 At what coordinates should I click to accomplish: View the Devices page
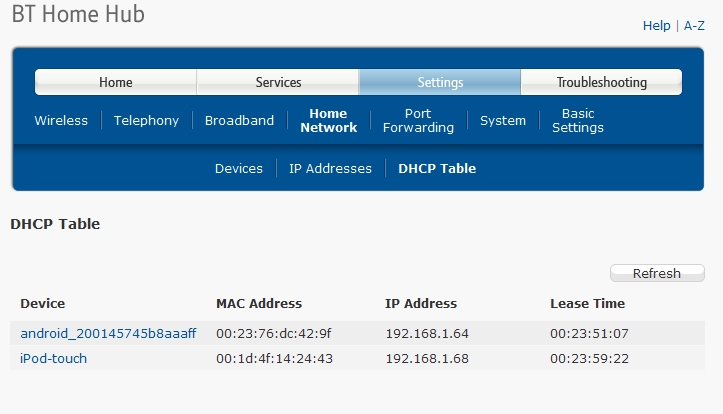coord(239,168)
